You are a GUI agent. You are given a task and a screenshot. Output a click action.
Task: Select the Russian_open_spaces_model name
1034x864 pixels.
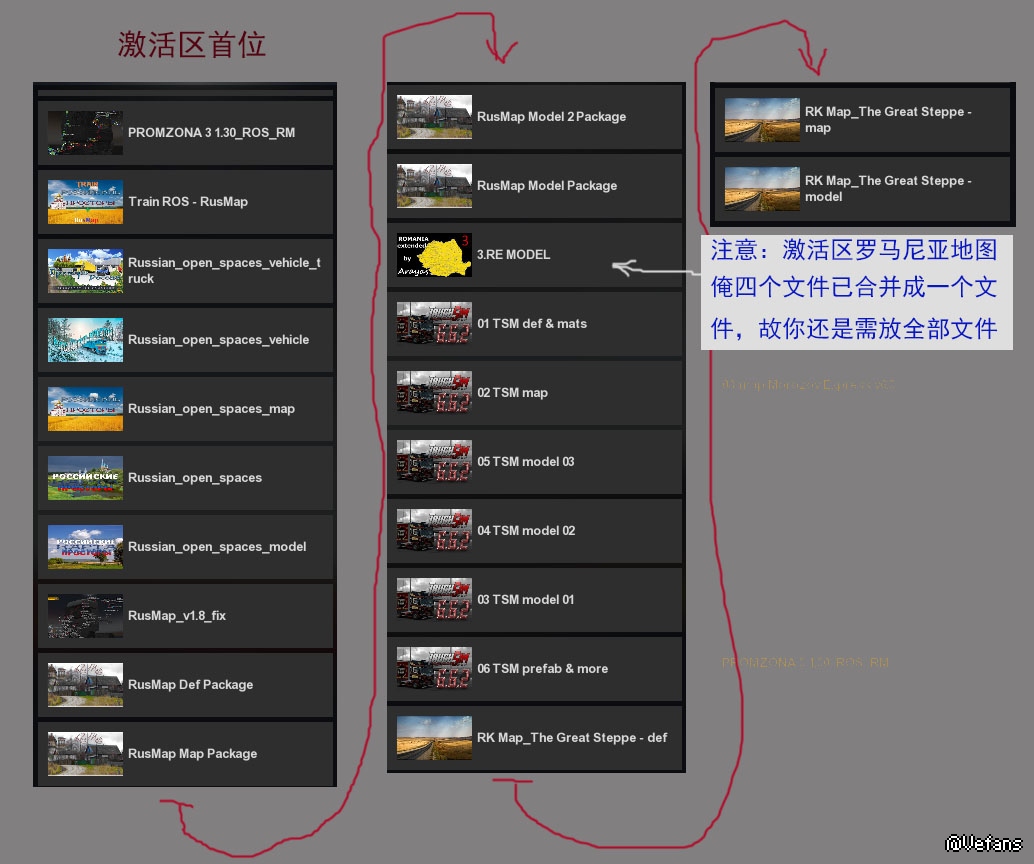217,547
